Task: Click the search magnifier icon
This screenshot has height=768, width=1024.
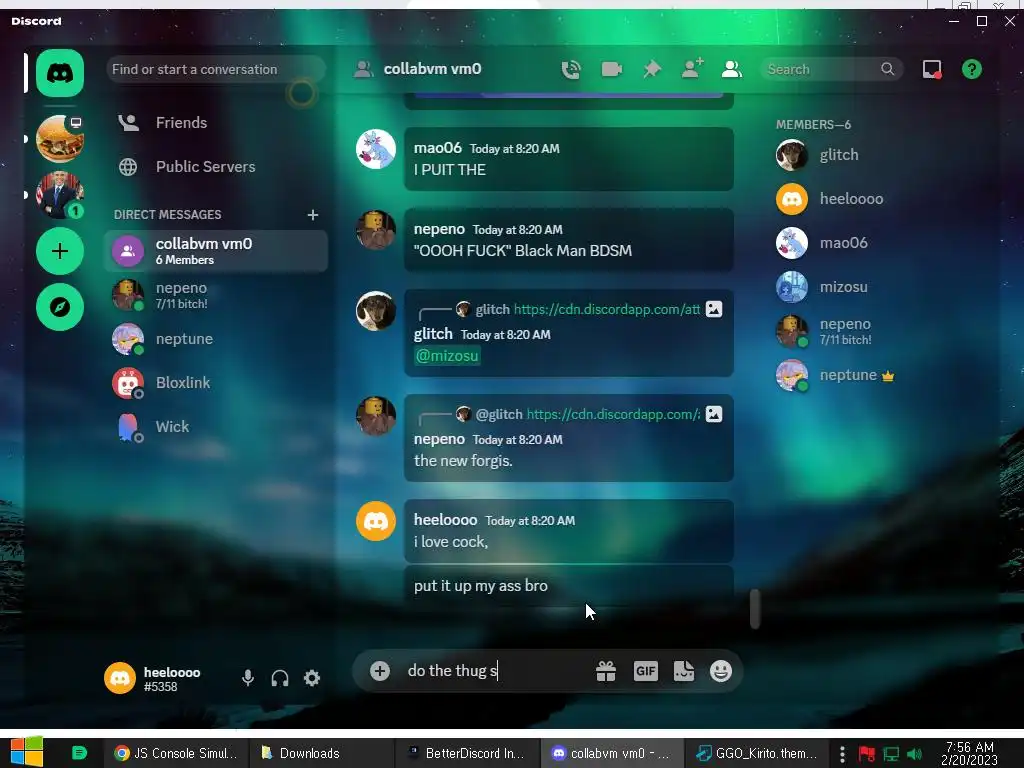Action: coord(887,69)
